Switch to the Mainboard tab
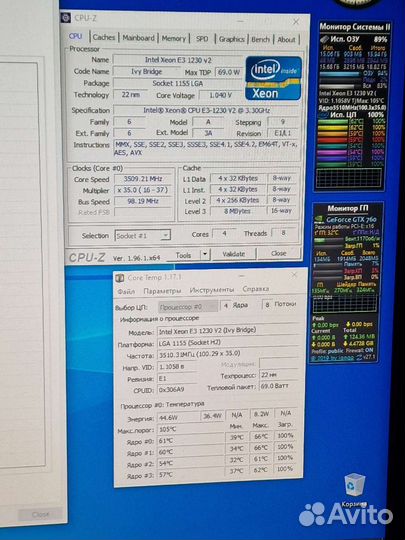 [x=138, y=38]
